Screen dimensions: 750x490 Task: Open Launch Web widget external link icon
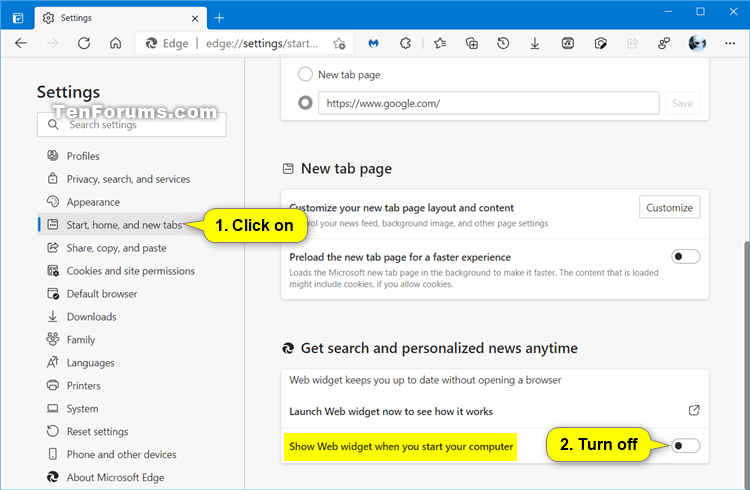694,410
